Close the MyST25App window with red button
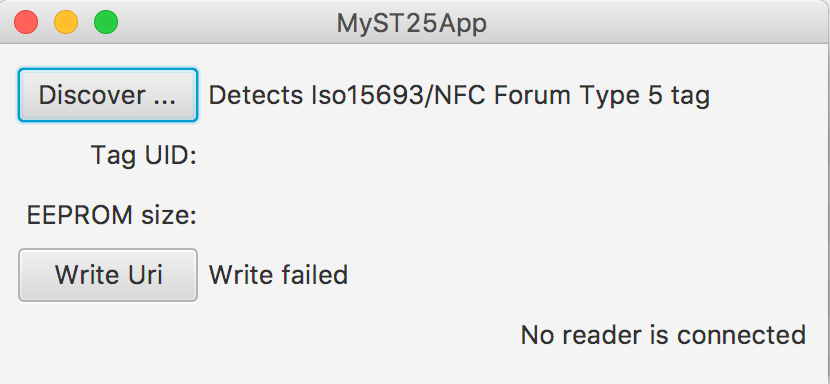Screen dimensions: 830x384 click(26, 23)
